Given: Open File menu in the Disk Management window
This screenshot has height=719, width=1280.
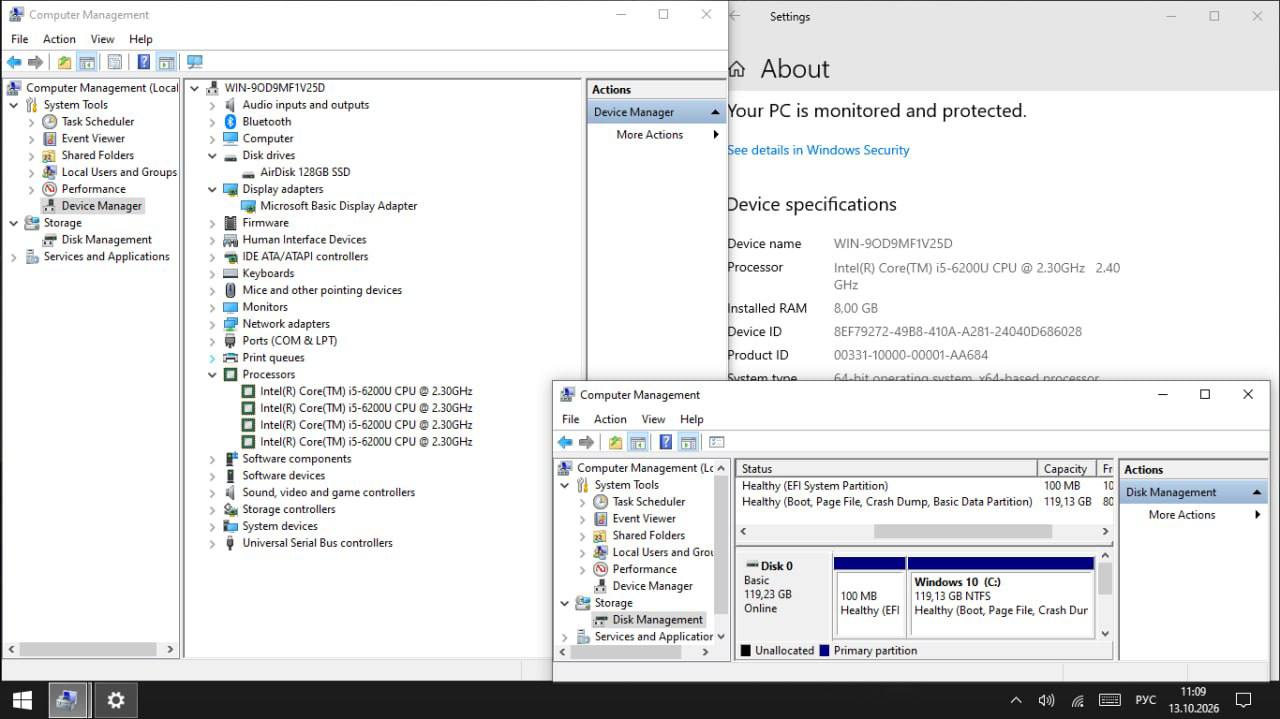Looking at the screenshot, I should (570, 419).
